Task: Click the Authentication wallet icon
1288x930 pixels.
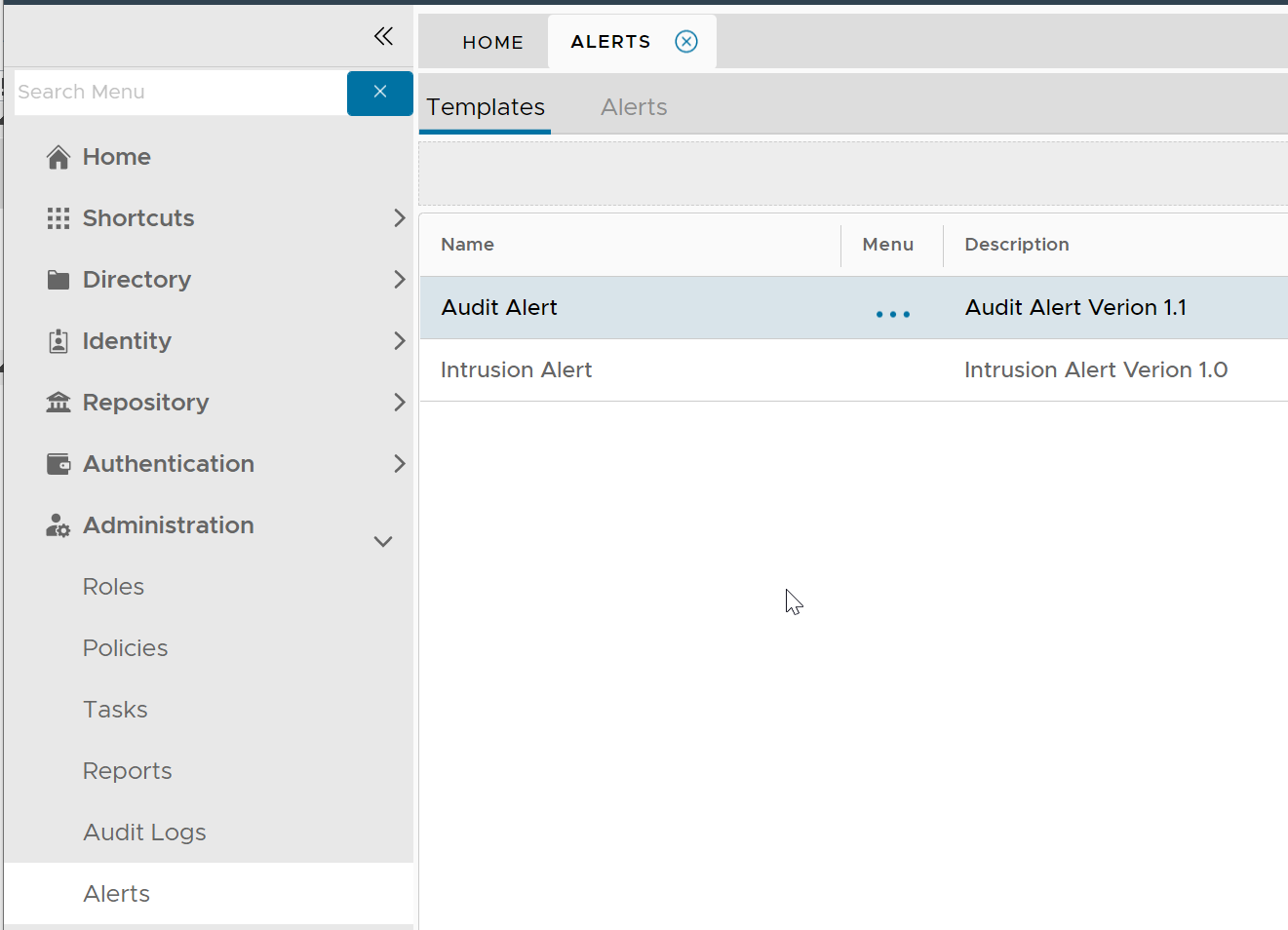Action: click(x=59, y=464)
